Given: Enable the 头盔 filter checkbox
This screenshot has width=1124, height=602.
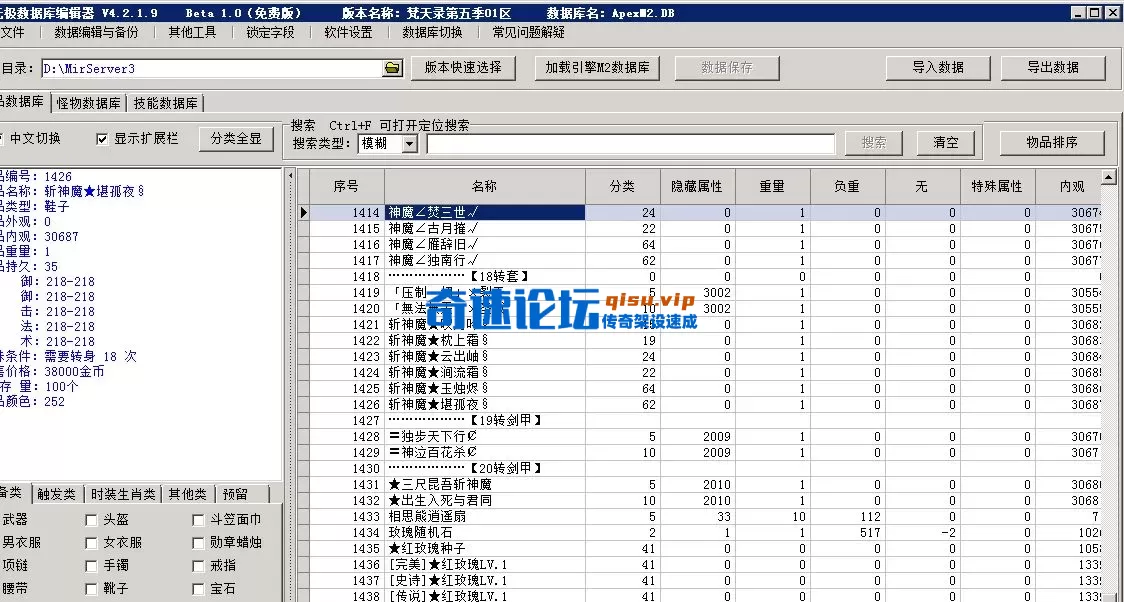Looking at the screenshot, I should (90, 518).
